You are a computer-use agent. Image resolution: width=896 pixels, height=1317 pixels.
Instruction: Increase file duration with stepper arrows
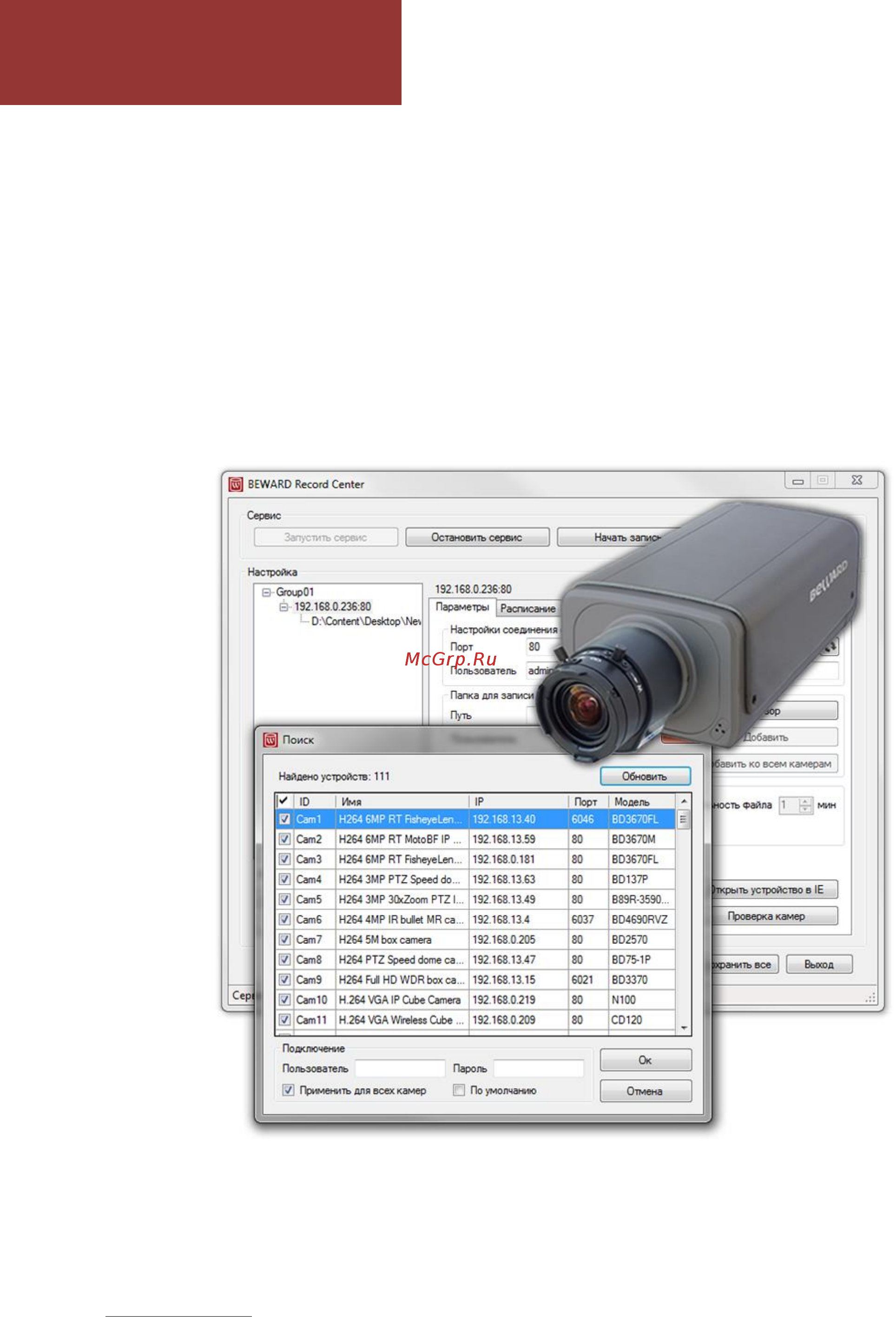click(x=805, y=801)
